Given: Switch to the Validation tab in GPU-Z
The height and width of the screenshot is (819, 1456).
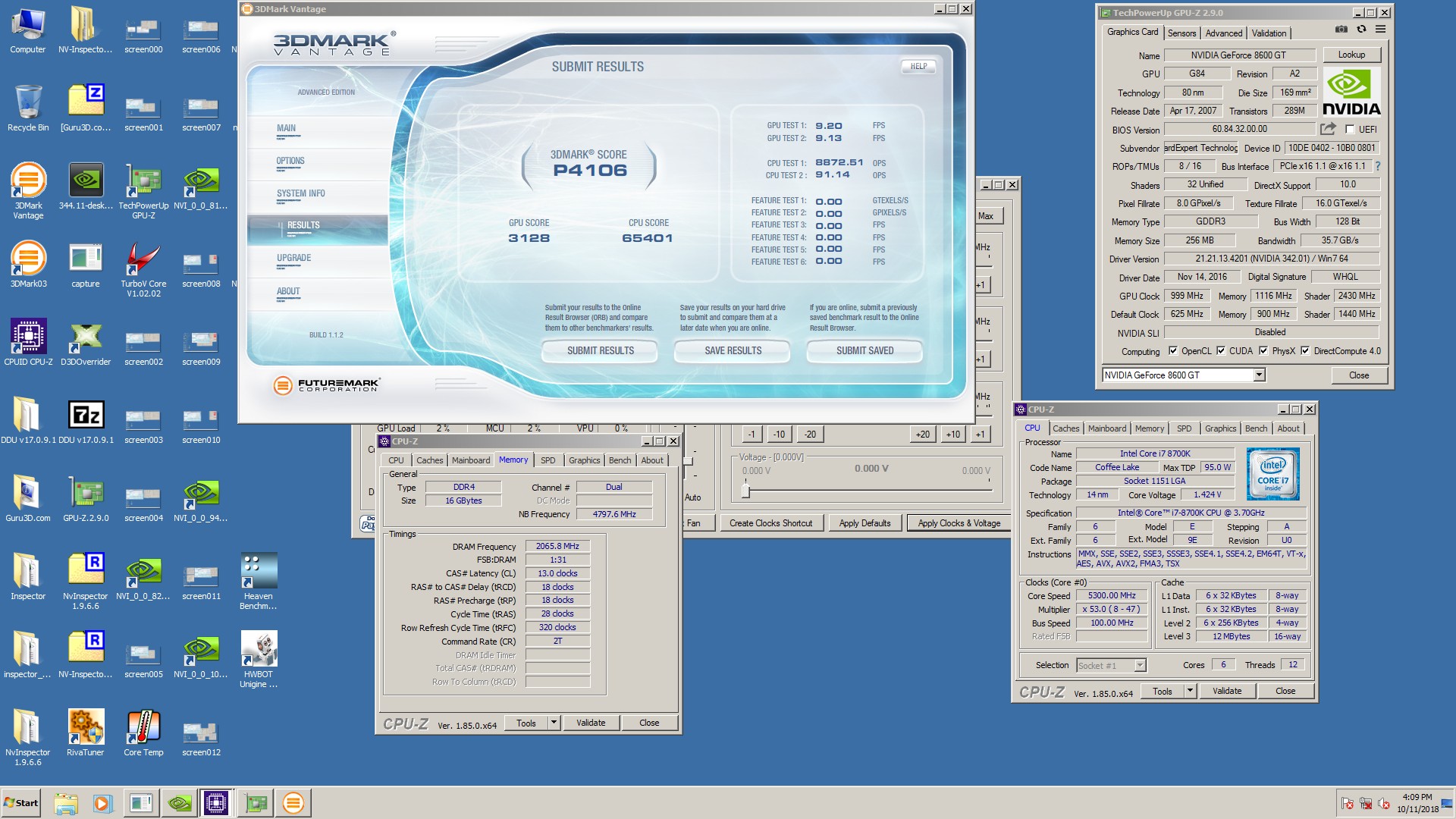Looking at the screenshot, I should (1269, 33).
